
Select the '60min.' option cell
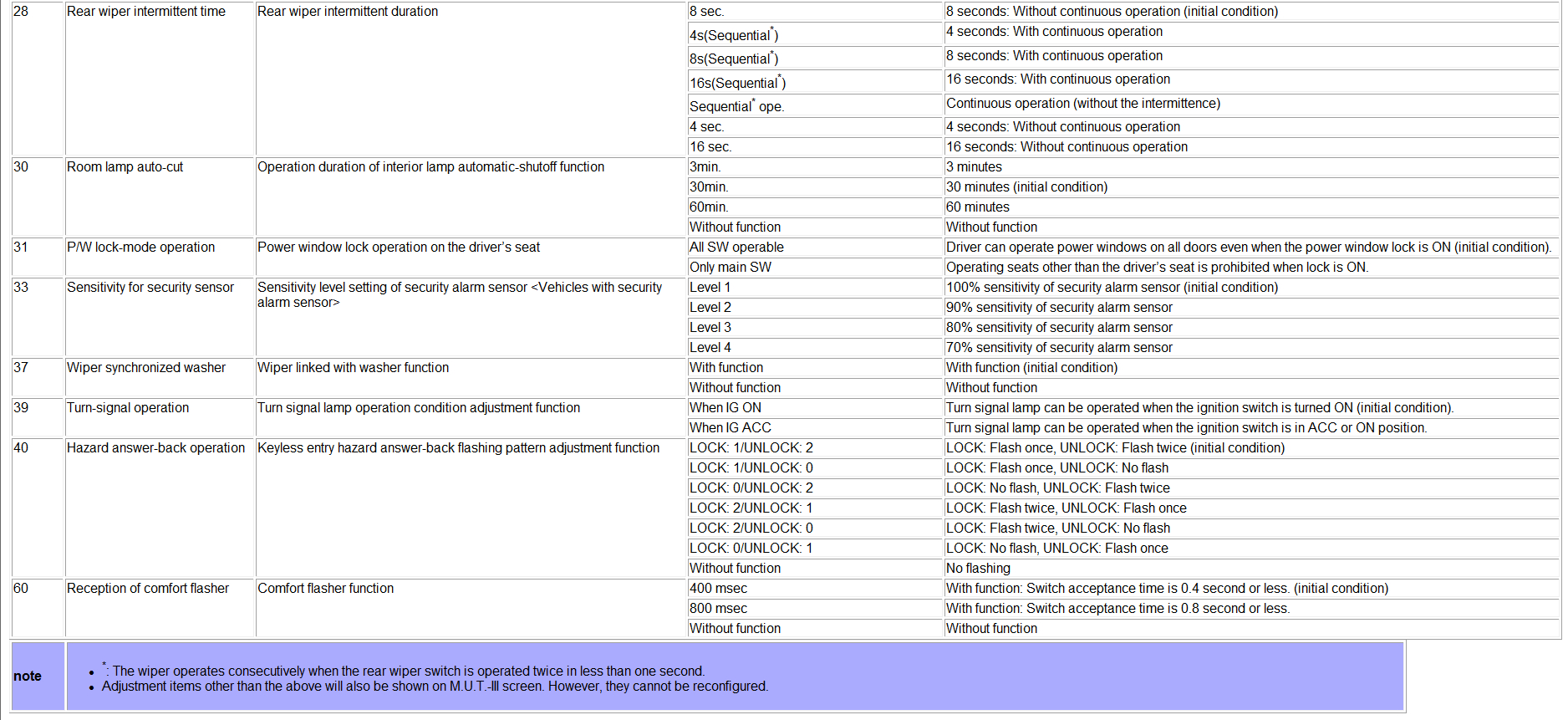click(x=815, y=207)
